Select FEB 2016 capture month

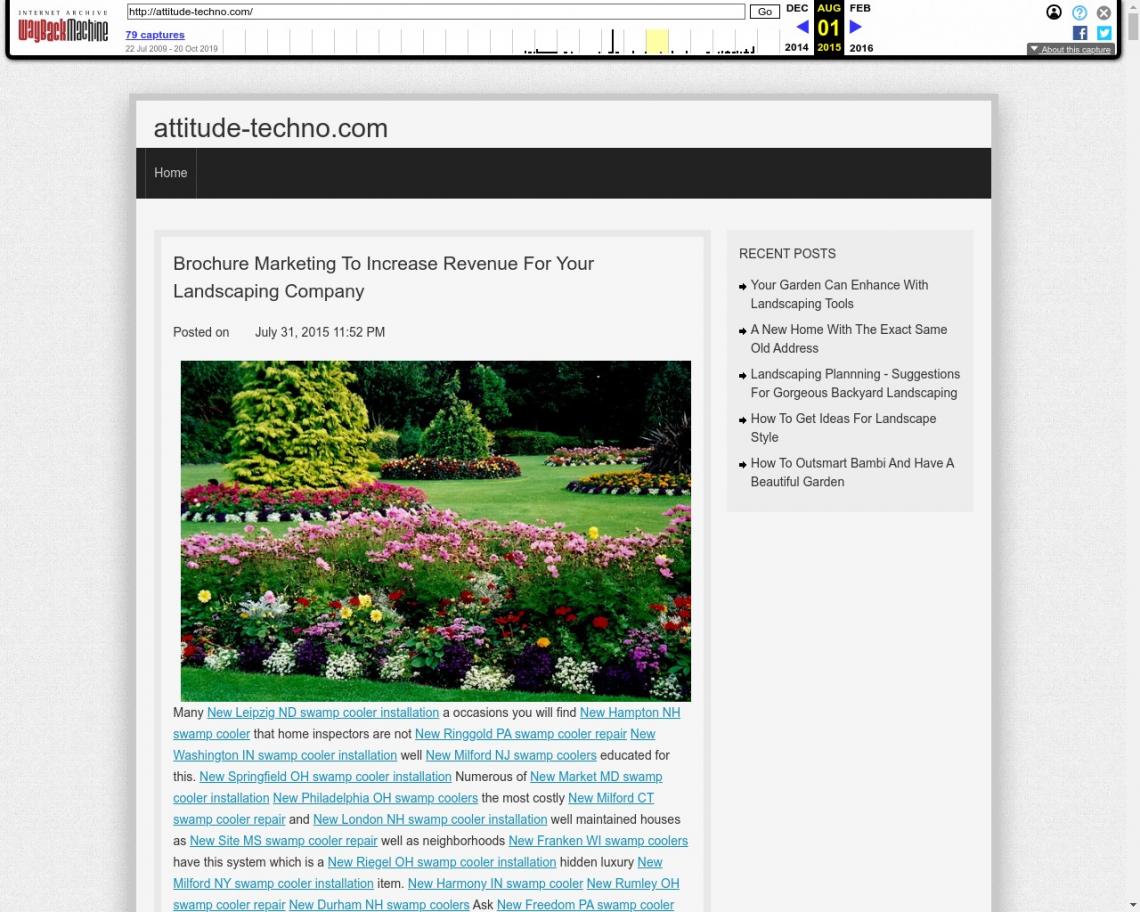pyautogui.click(x=861, y=28)
